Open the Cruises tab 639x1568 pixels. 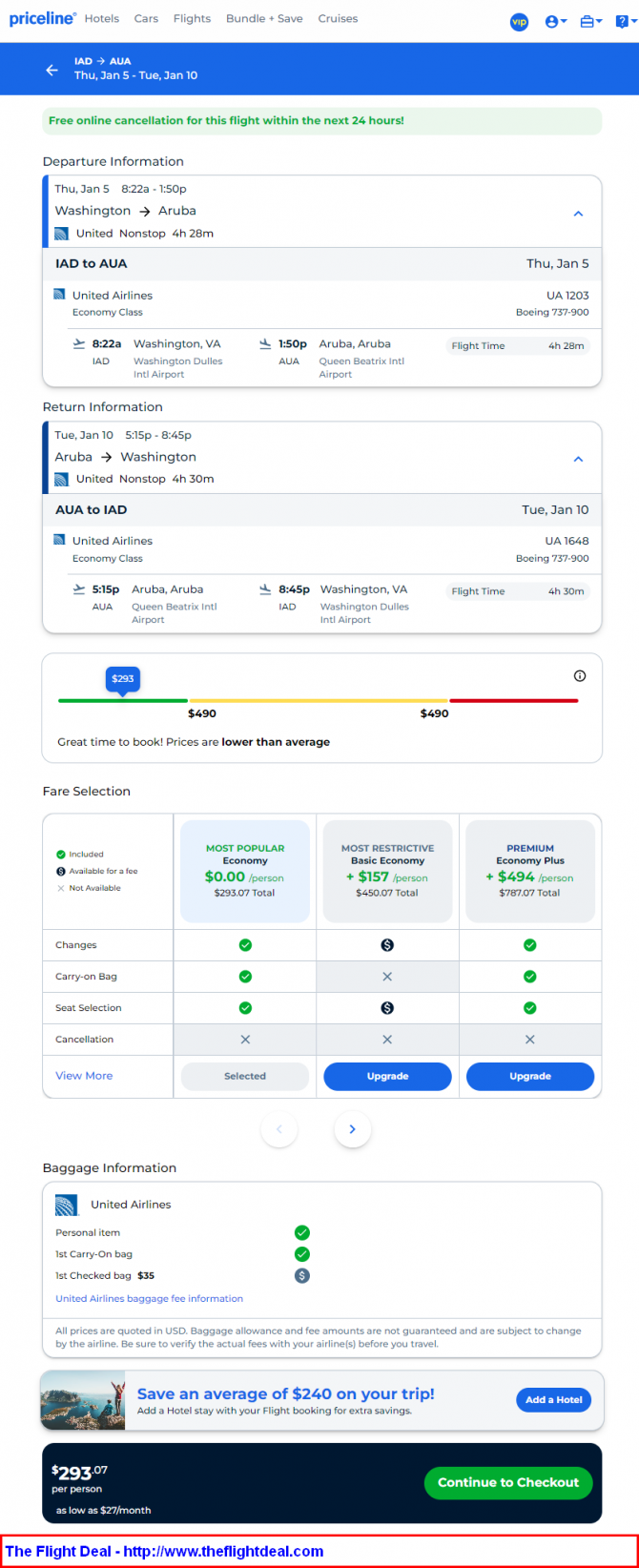(338, 18)
